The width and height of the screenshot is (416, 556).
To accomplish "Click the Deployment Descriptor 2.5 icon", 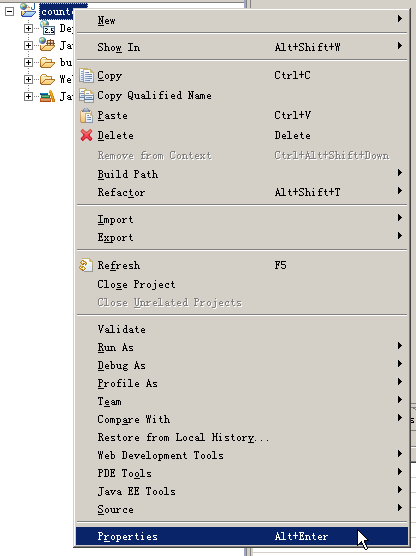I will pyautogui.click(x=47, y=28).
